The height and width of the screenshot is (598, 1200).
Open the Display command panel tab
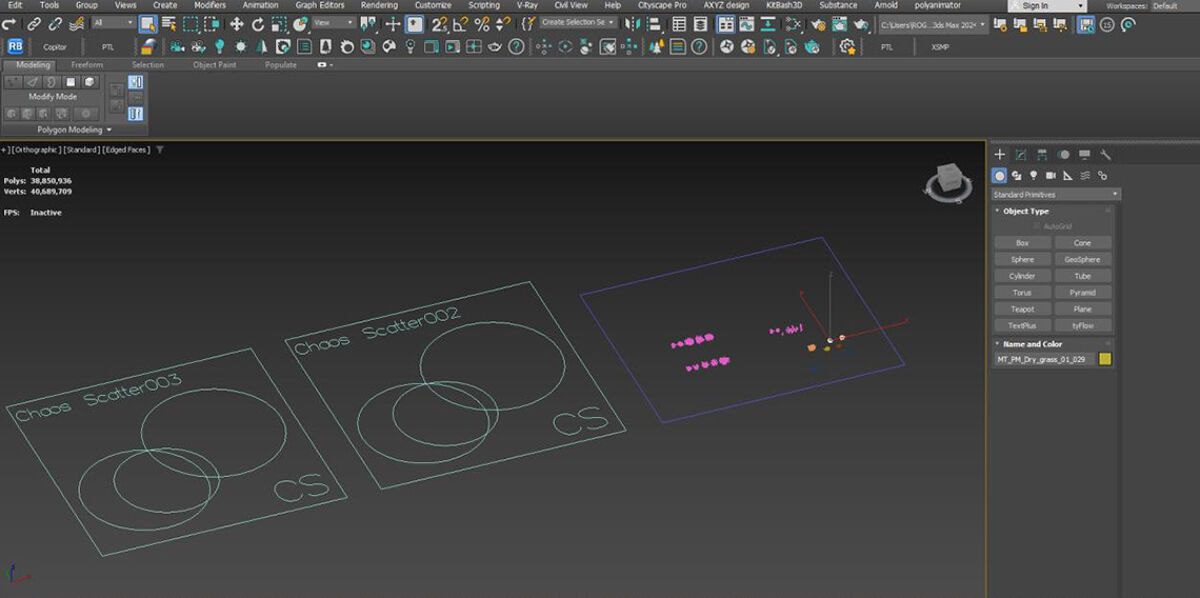1084,155
